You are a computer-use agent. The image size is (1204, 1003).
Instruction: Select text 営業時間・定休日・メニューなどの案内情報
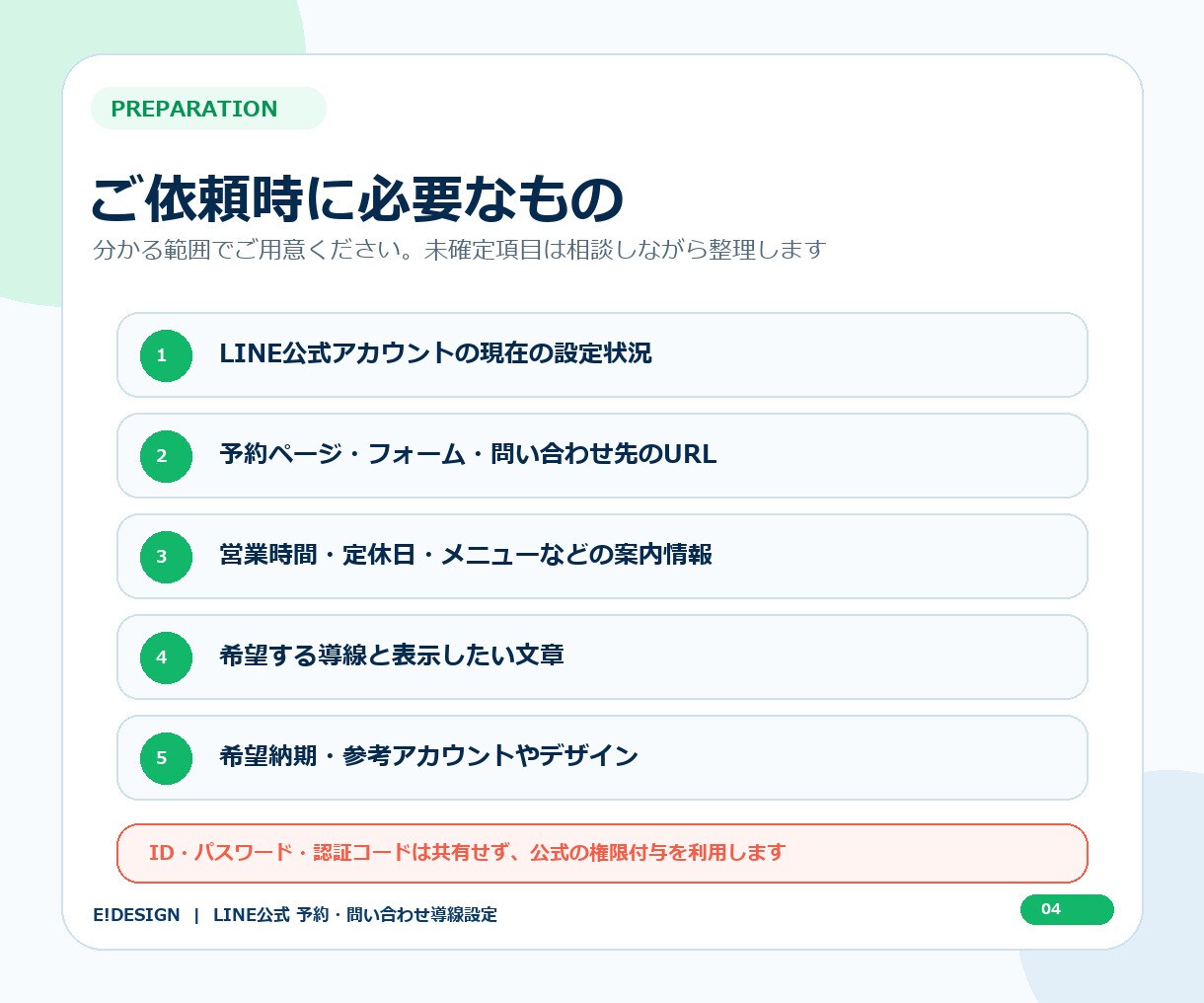pyautogui.click(x=466, y=555)
